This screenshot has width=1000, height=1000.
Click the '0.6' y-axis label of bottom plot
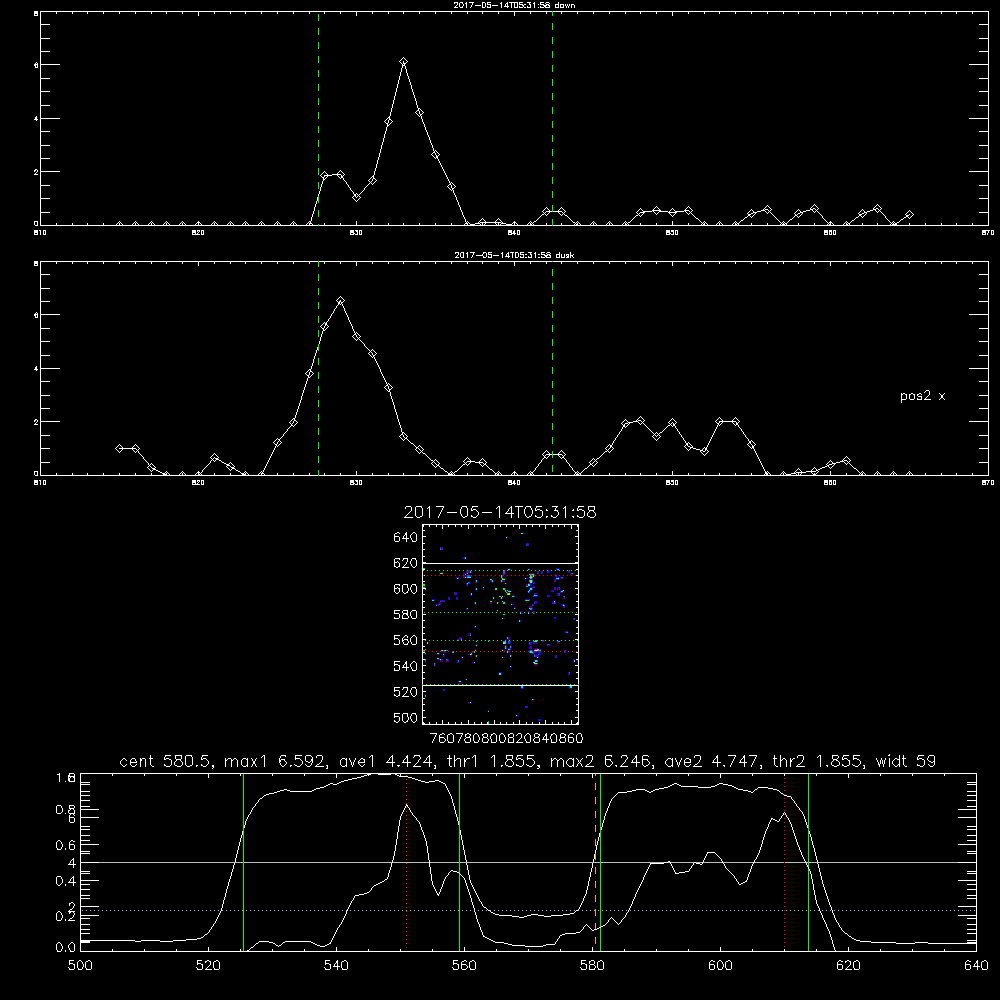point(66,845)
